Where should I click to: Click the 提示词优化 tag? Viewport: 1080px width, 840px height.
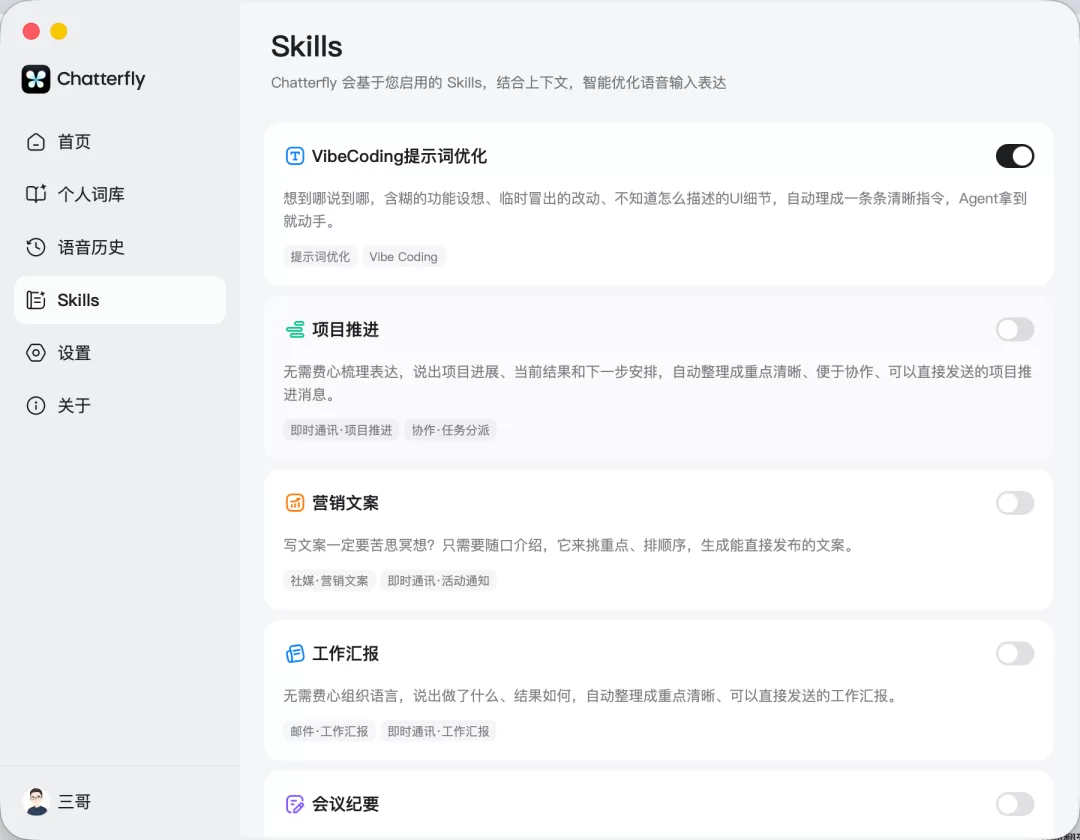pyautogui.click(x=320, y=257)
